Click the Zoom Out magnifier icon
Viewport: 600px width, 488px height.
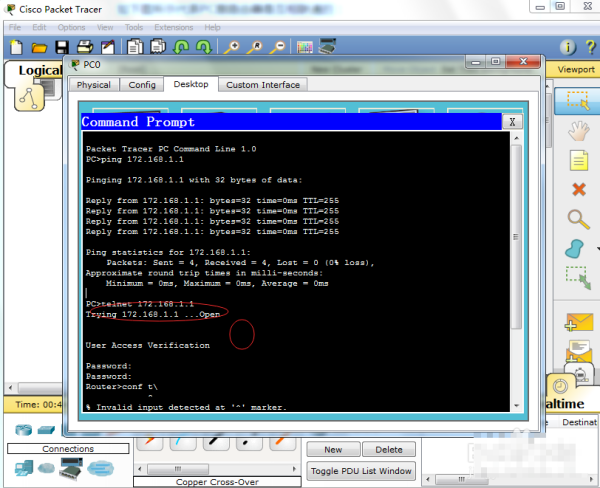click(277, 47)
